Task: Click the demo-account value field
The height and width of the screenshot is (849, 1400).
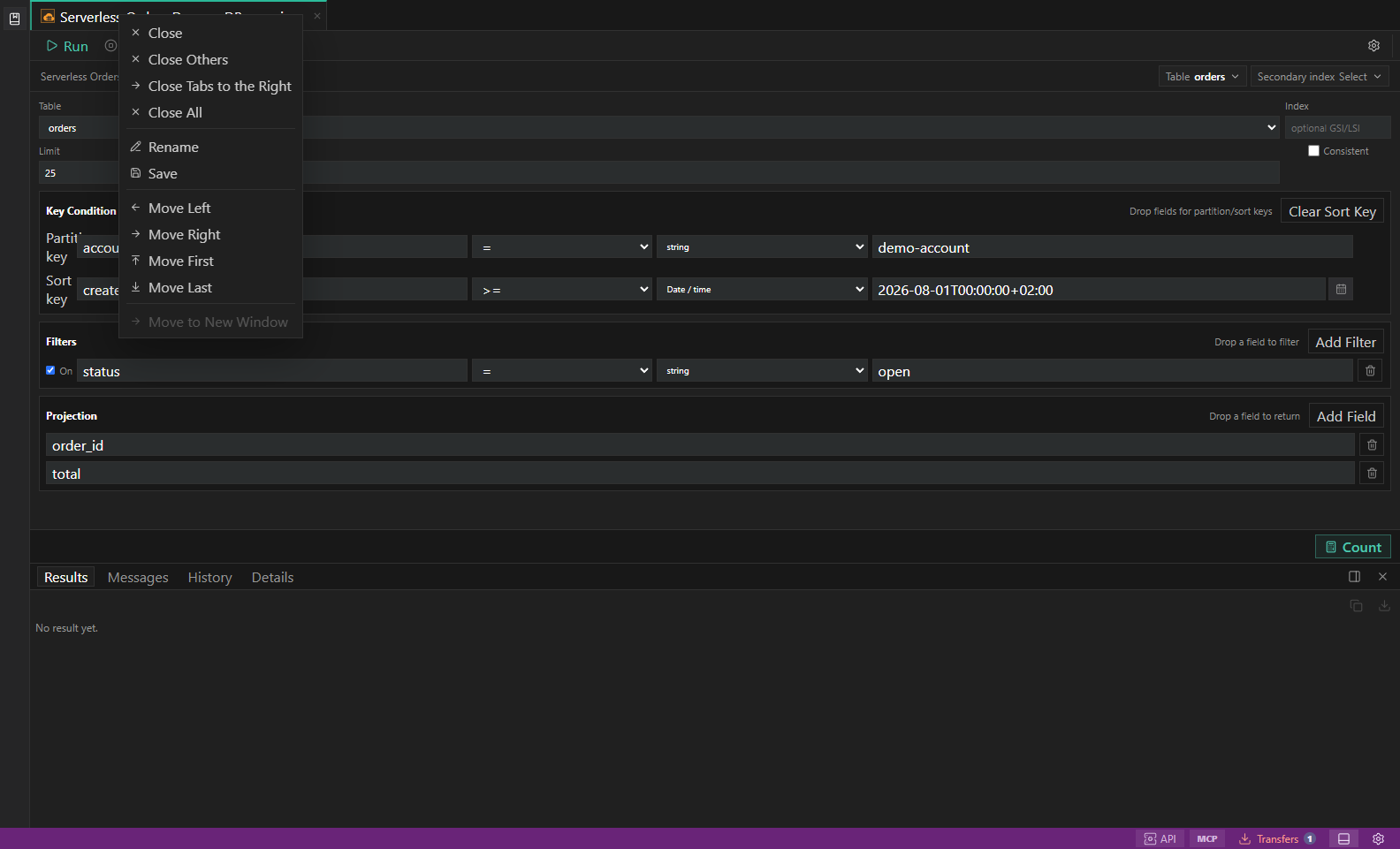Action: coord(1112,247)
